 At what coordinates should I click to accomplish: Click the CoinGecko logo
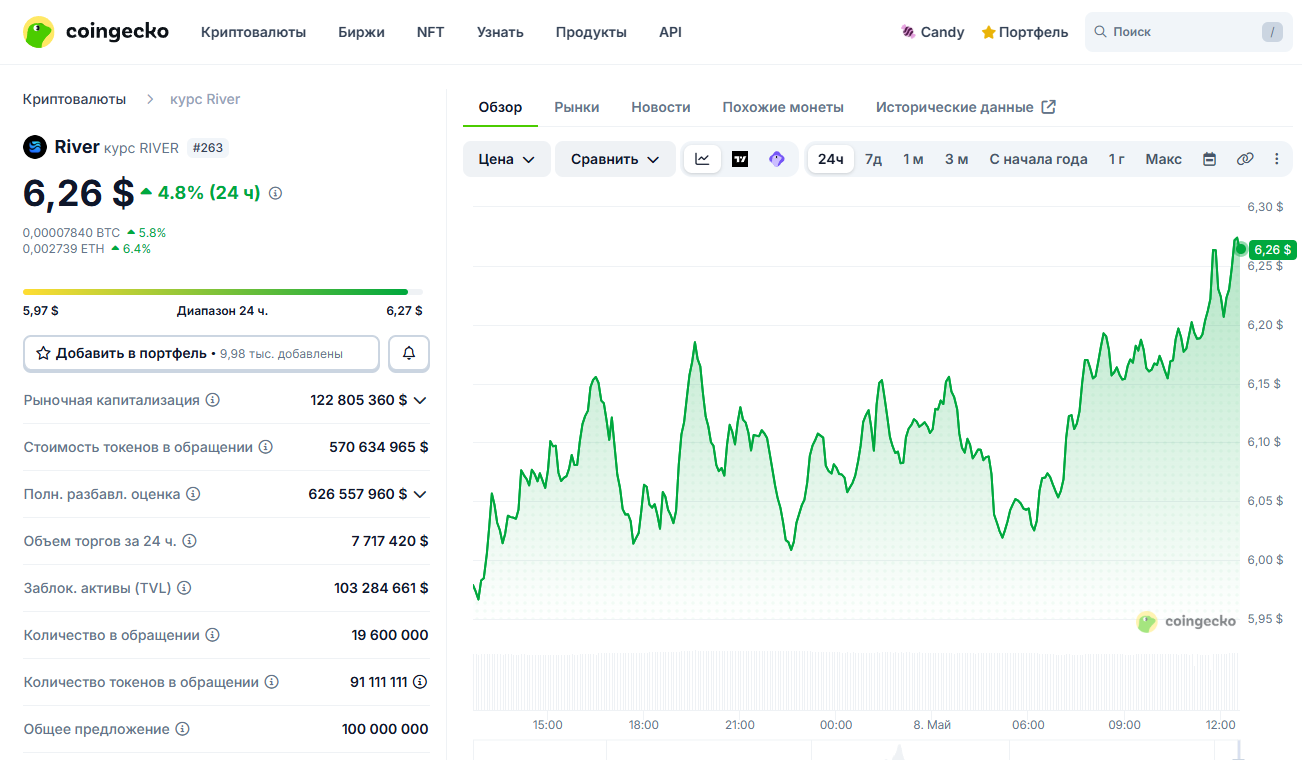pos(96,32)
